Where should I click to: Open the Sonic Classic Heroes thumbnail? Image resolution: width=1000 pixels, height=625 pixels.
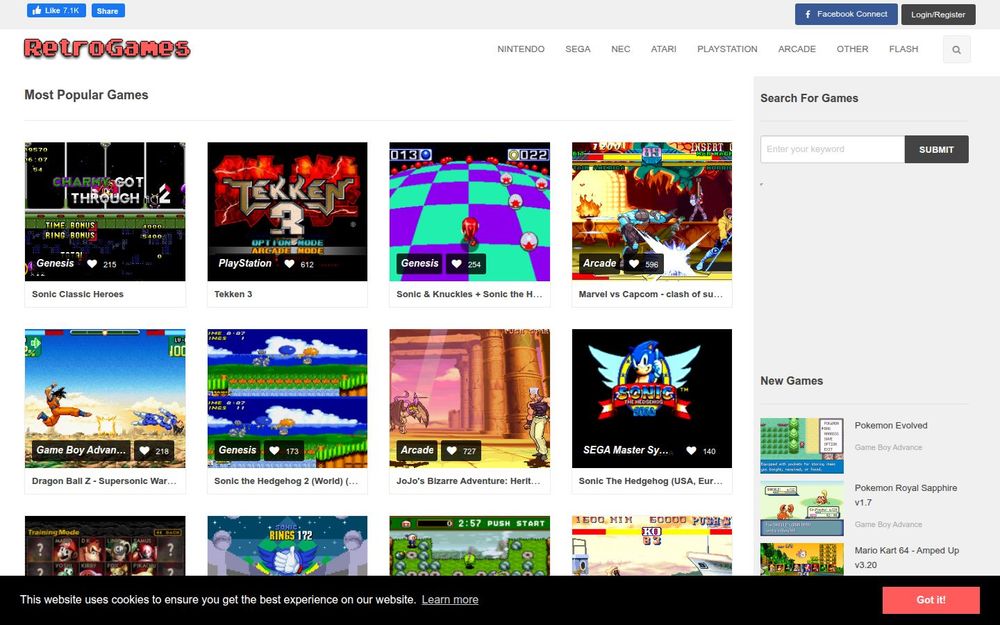tap(105, 211)
